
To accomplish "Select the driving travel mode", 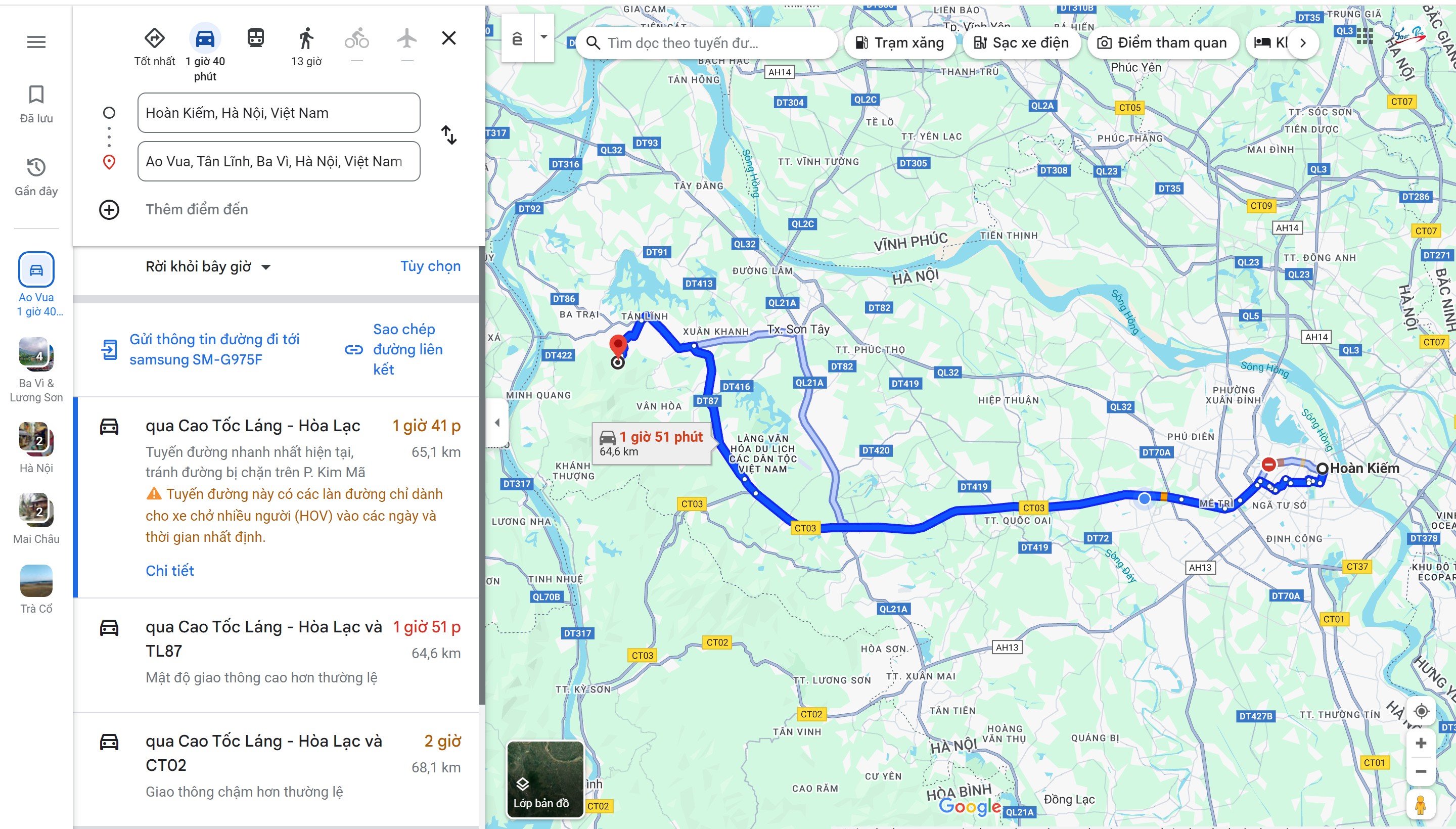I will pos(205,38).
